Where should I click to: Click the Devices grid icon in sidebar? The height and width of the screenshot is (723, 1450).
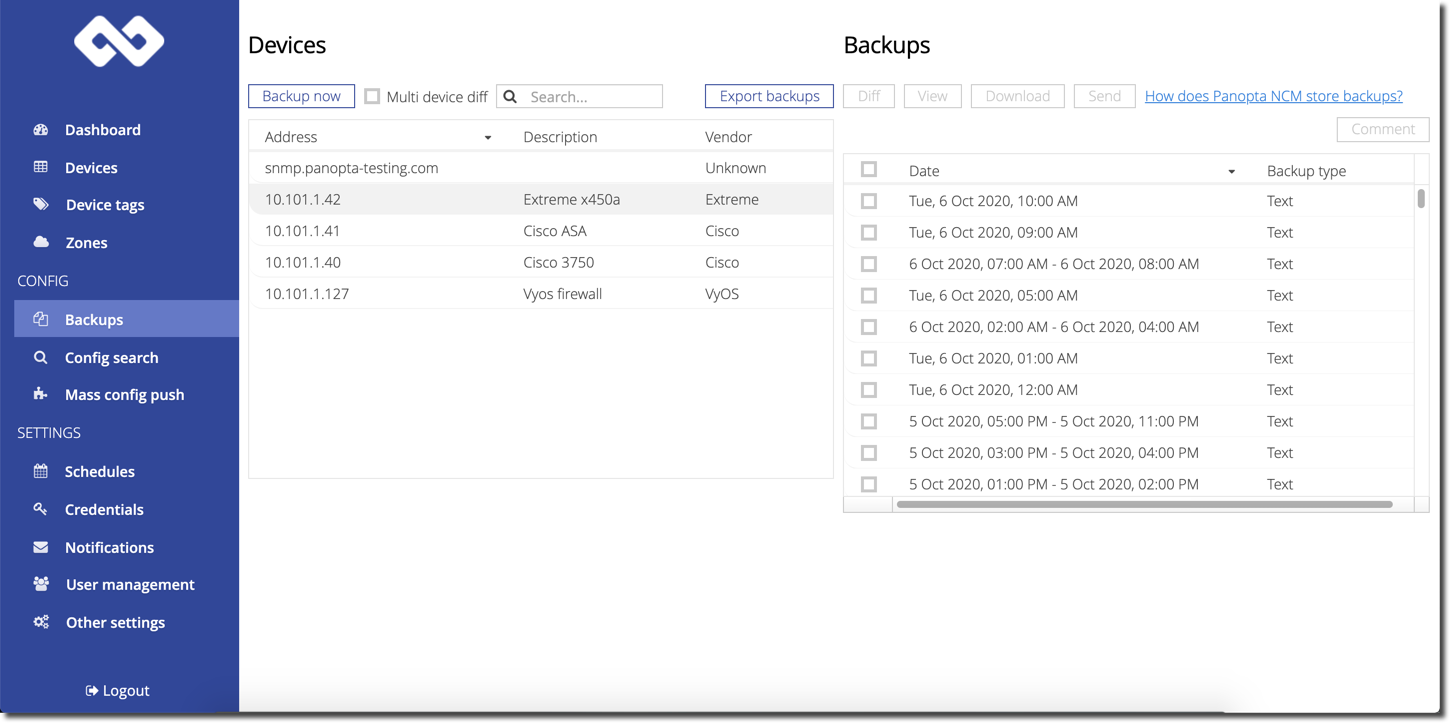(41, 167)
